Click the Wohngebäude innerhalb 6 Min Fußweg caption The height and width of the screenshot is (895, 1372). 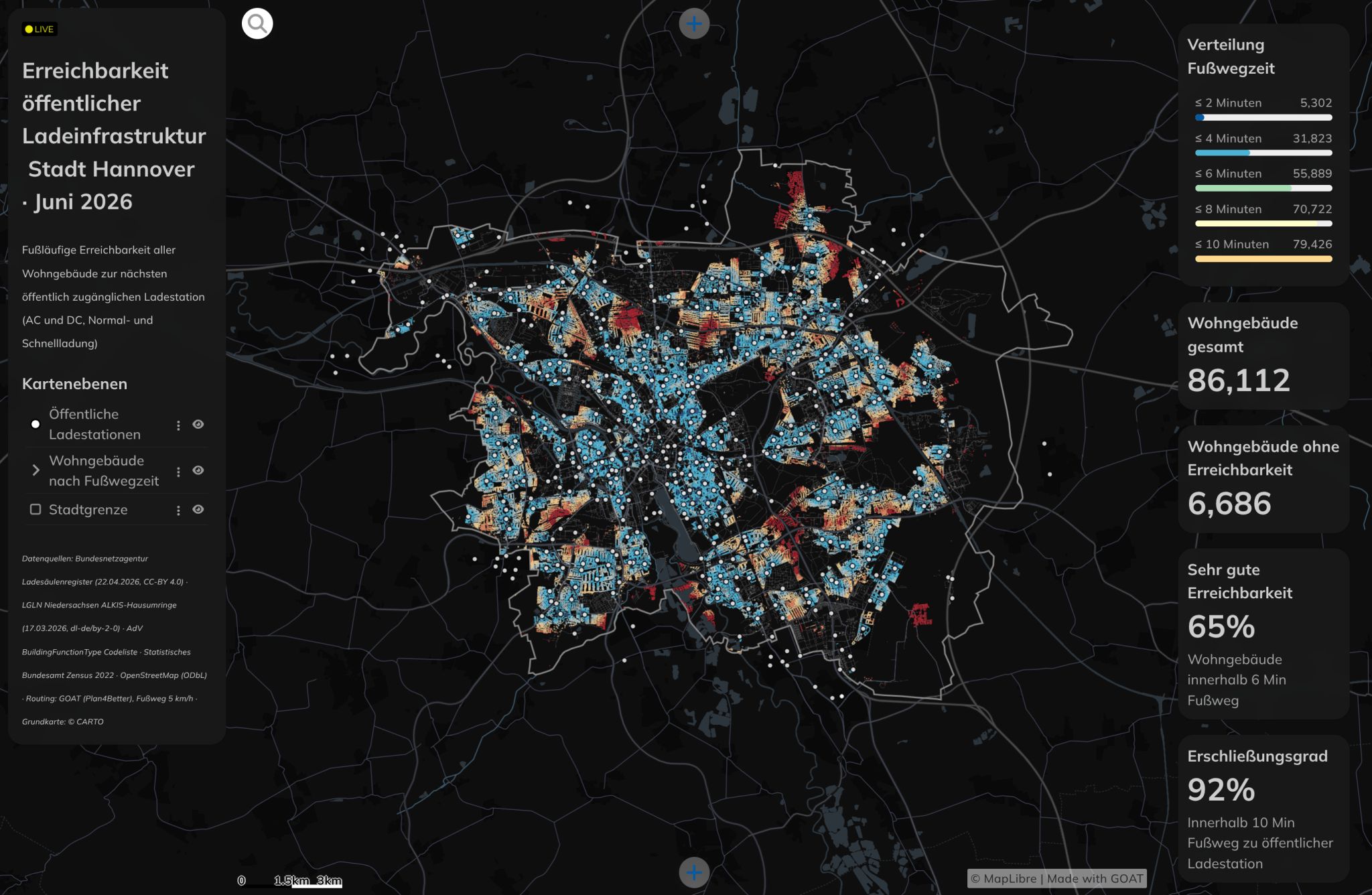pos(1236,679)
